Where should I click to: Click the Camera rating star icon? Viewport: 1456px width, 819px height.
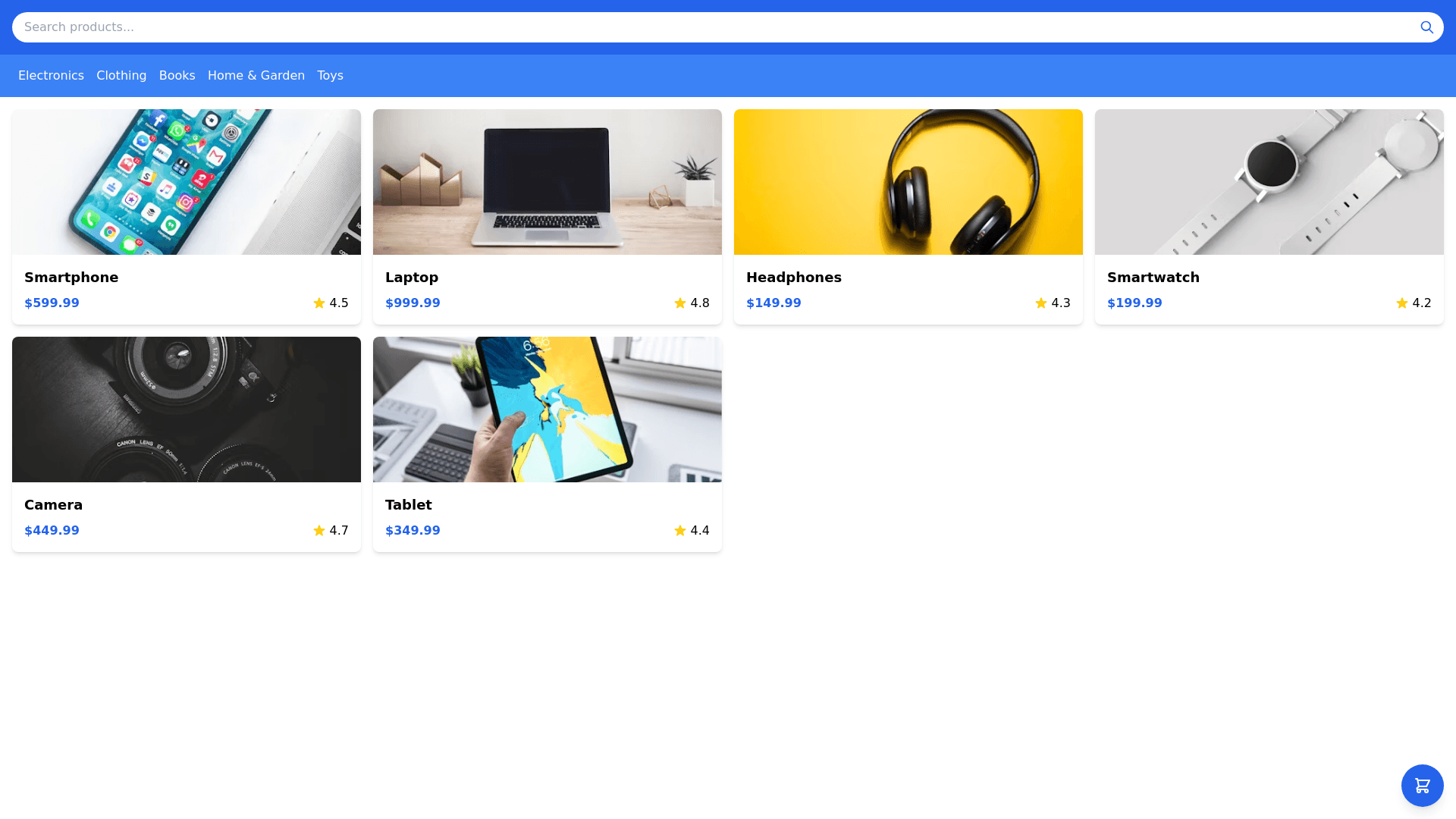319,531
